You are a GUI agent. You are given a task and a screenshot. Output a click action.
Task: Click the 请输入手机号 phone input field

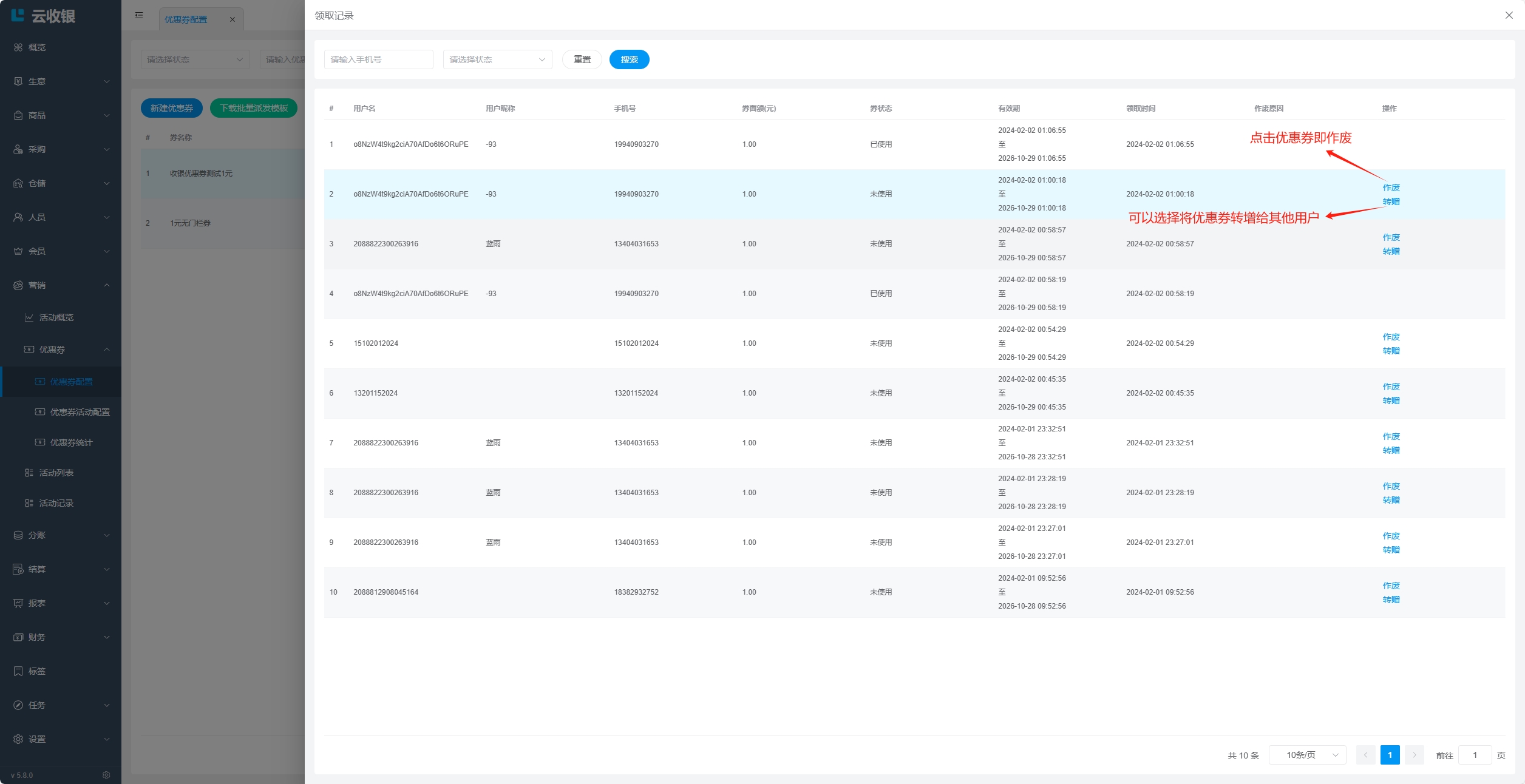click(378, 59)
